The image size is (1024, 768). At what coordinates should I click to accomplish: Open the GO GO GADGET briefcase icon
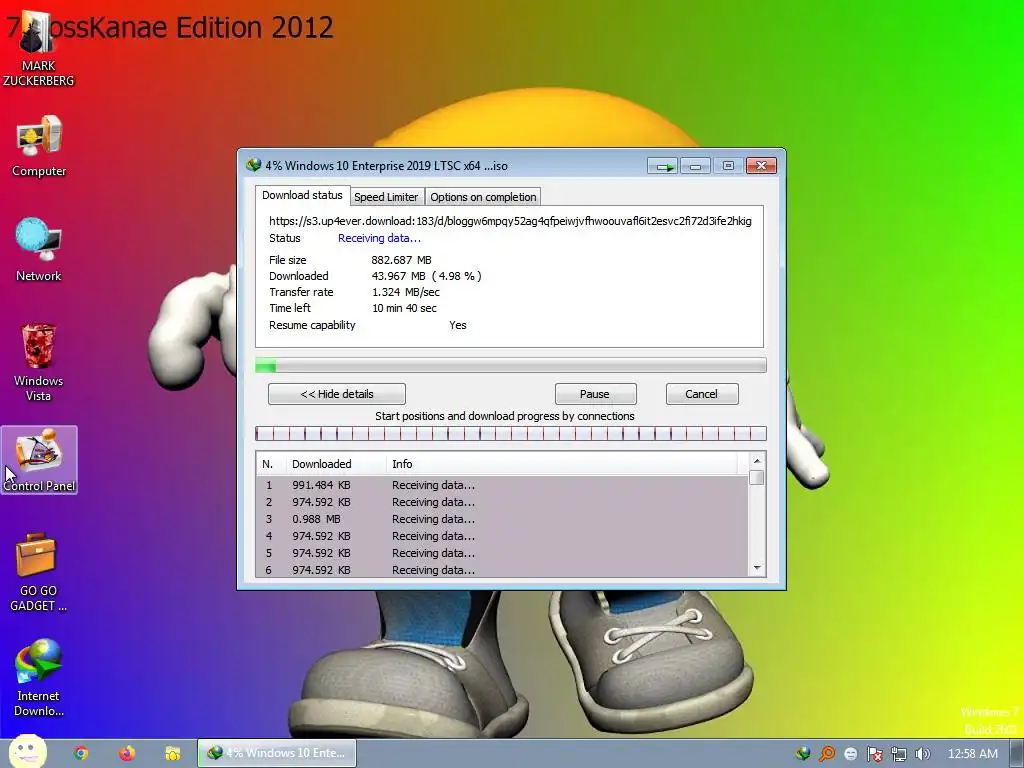[x=38, y=572]
